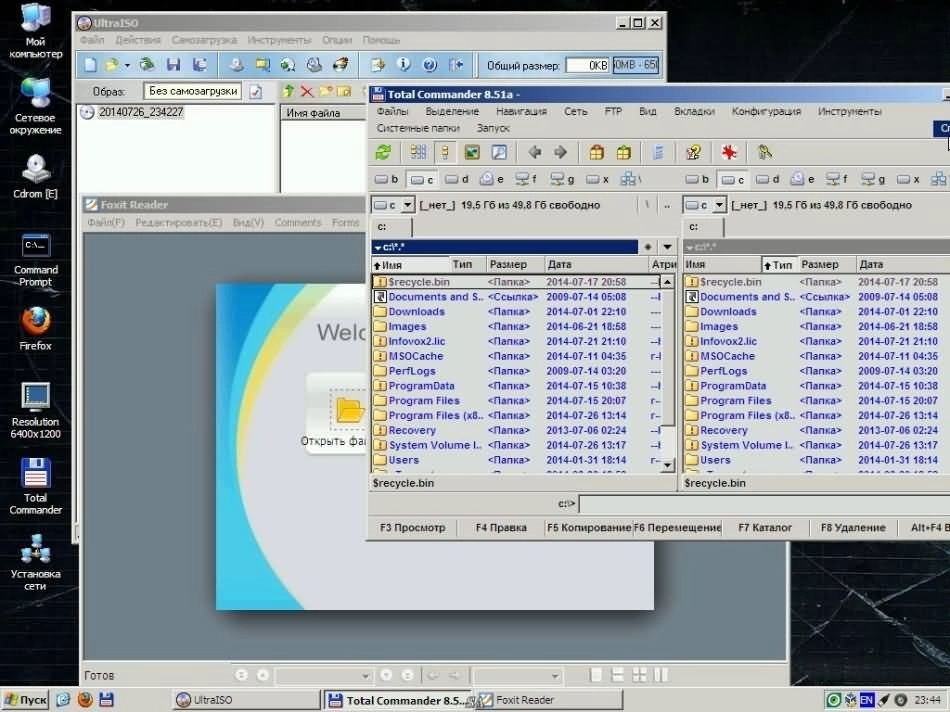Open the UltraISO Open icon dropdown arrow
Image resolution: width=950 pixels, height=712 pixels.
pos(127,65)
